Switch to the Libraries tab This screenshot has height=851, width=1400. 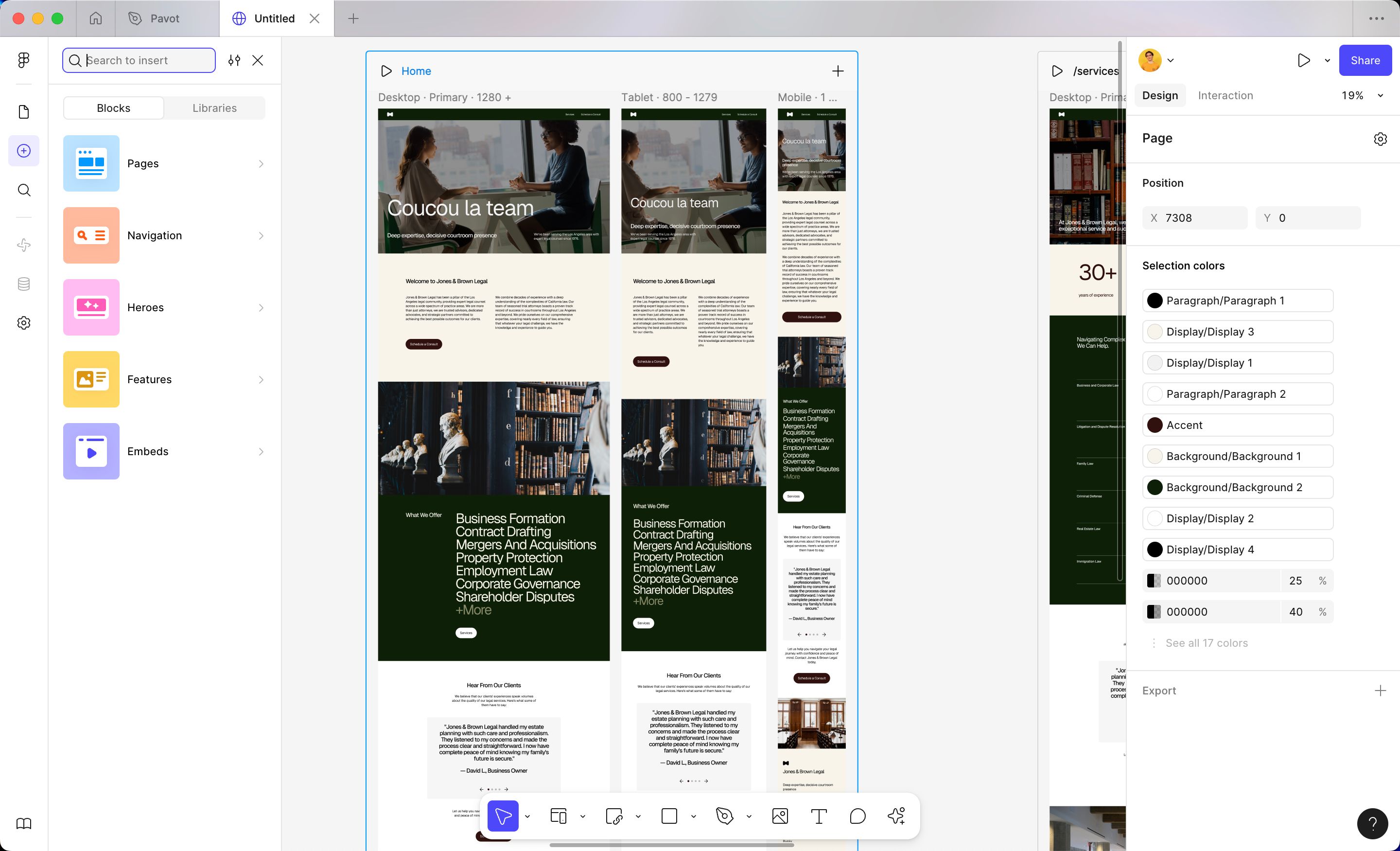coord(214,108)
